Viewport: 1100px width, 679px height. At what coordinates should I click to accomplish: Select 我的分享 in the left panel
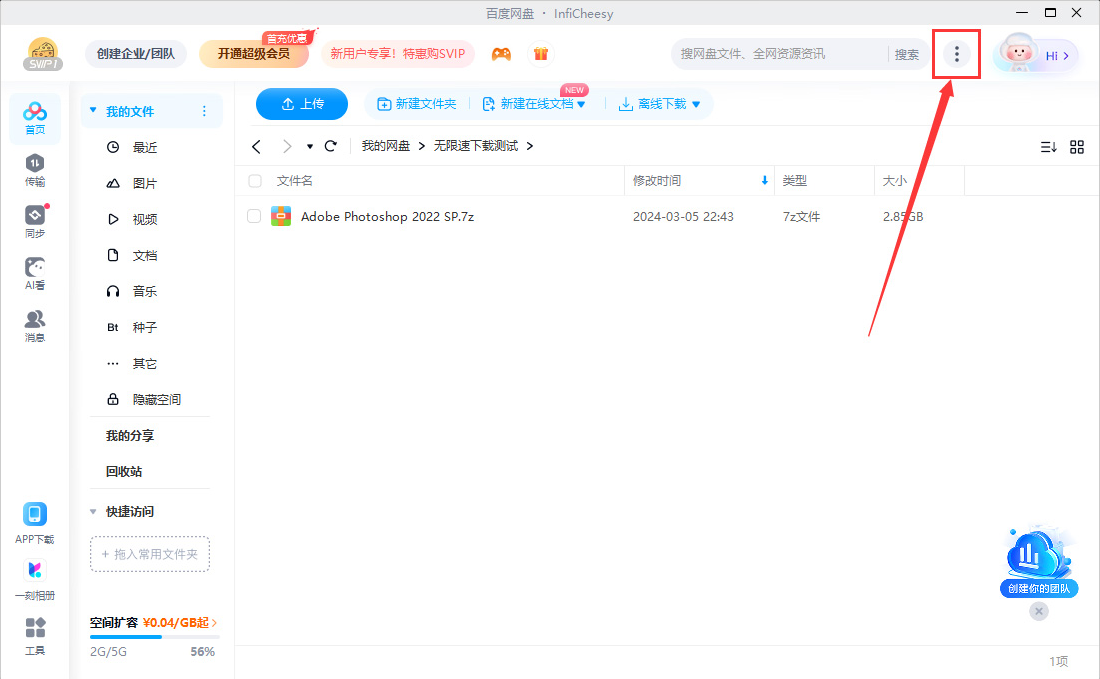point(130,435)
